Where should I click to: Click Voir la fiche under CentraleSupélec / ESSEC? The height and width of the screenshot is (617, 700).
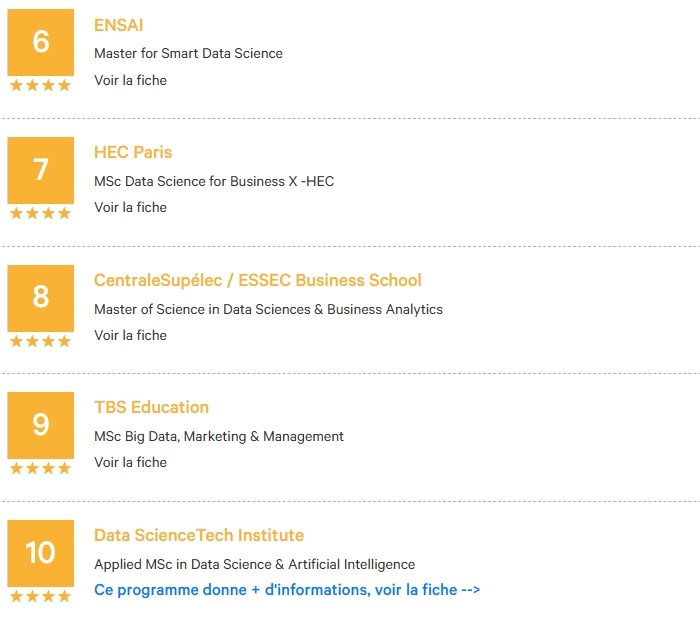pyautogui.click(x=130, y=335)
